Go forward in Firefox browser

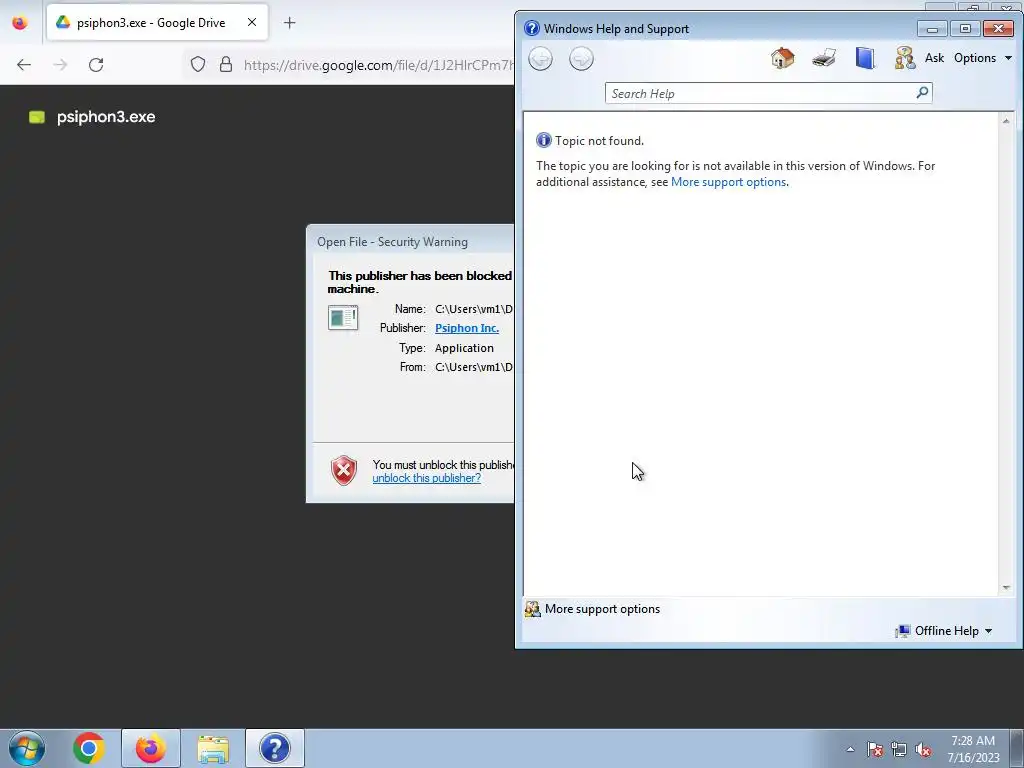click(x=60, y=65)
